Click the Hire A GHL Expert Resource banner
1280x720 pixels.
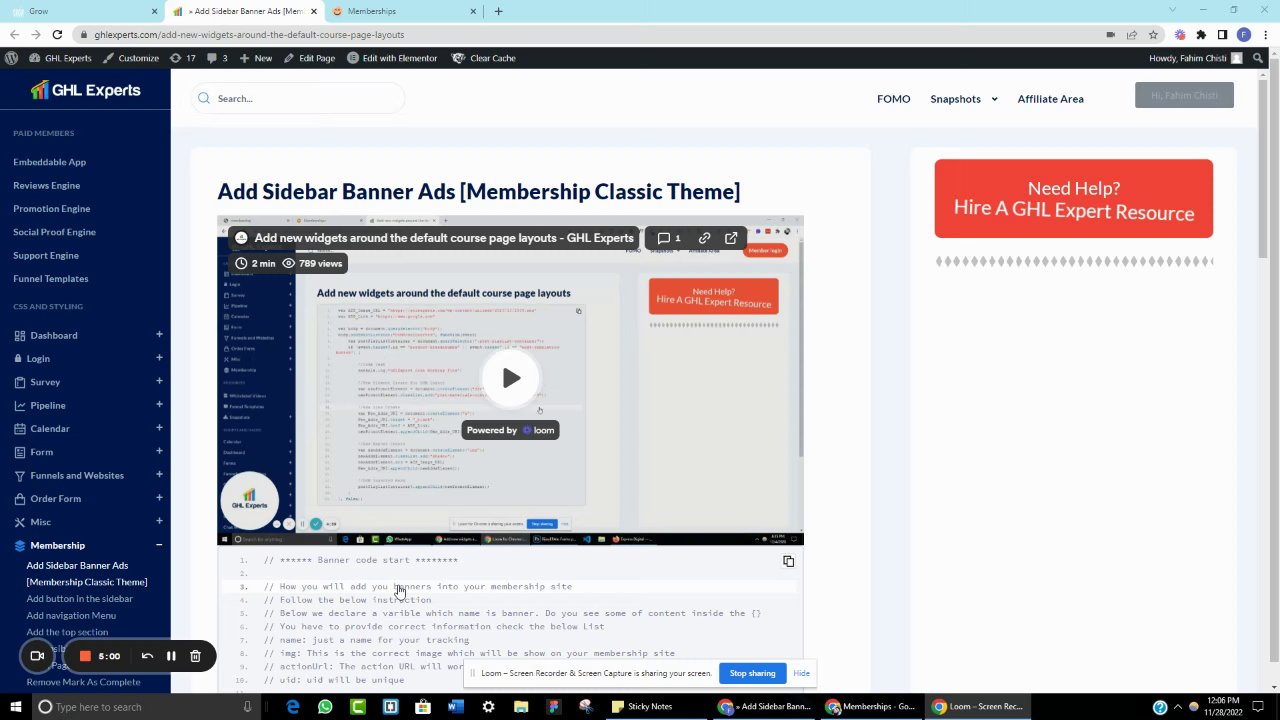click(x=1074, y=199)
